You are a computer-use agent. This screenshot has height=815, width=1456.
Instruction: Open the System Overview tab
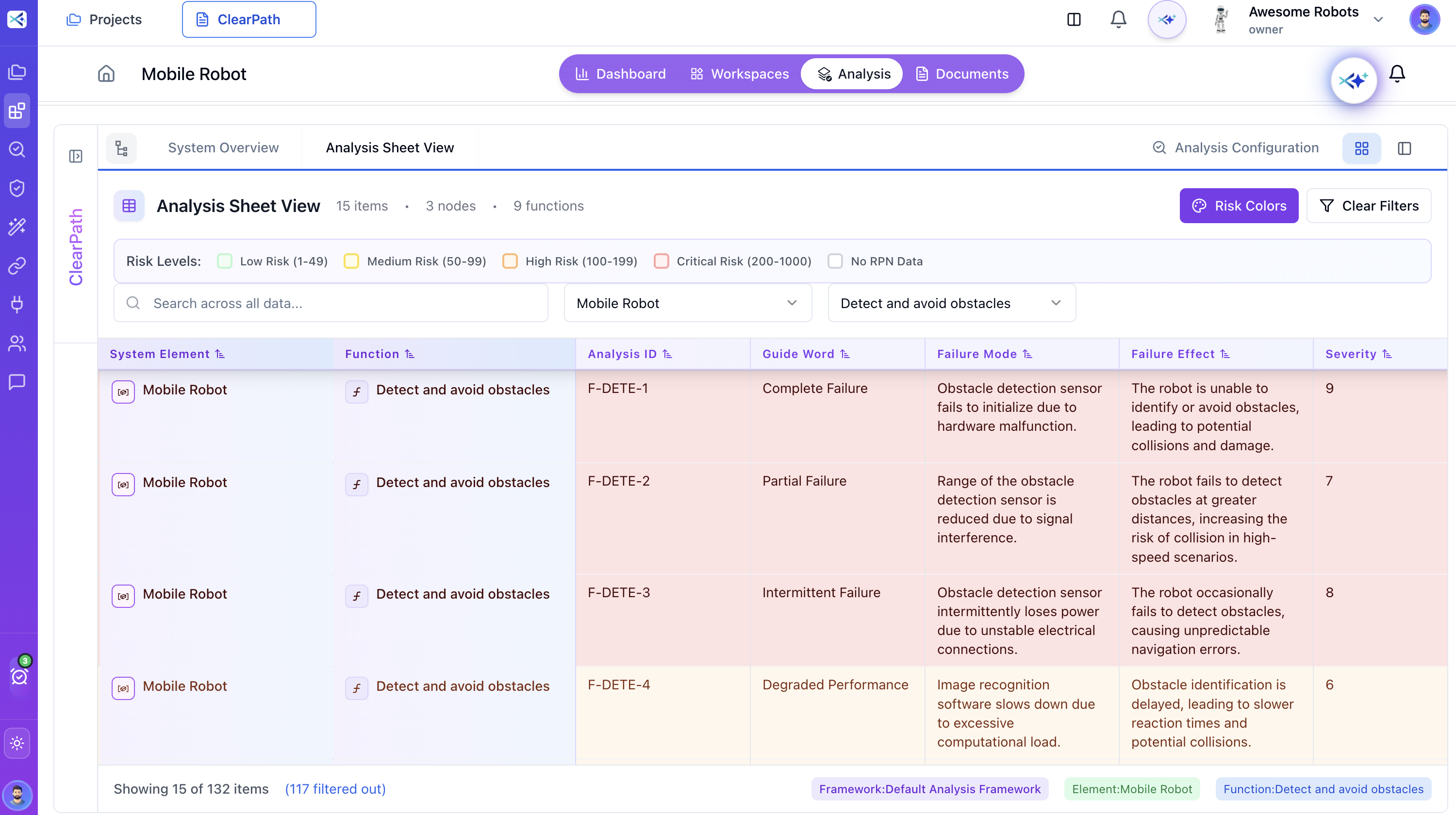click(x=223, y=147)
